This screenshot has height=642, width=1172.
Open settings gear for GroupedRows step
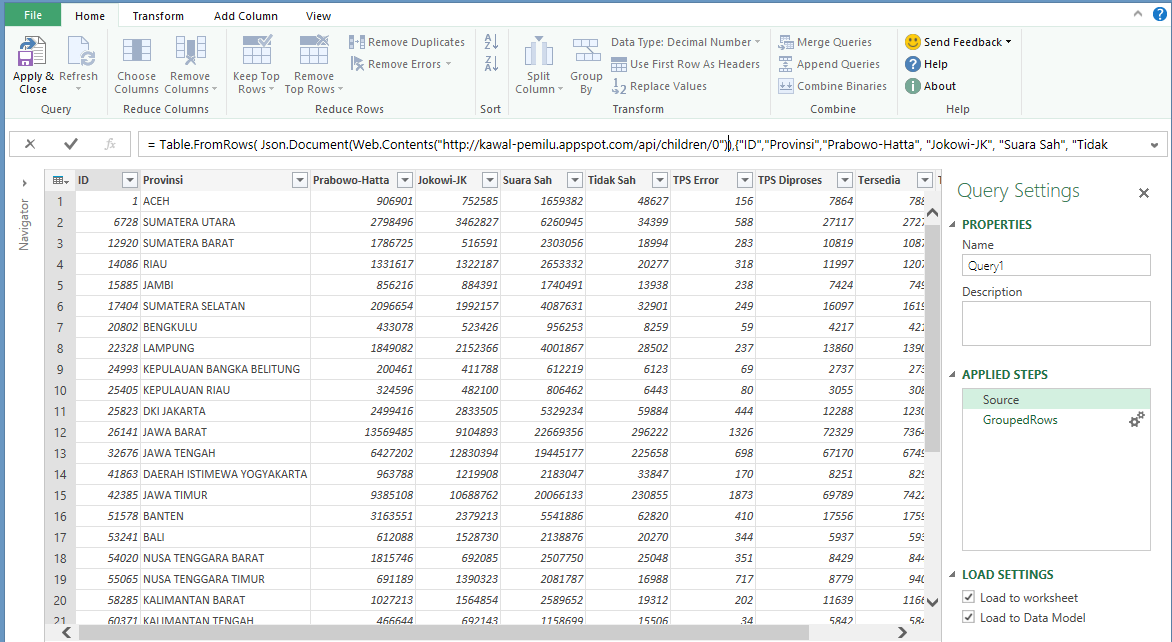click(x=1136, y=420)
